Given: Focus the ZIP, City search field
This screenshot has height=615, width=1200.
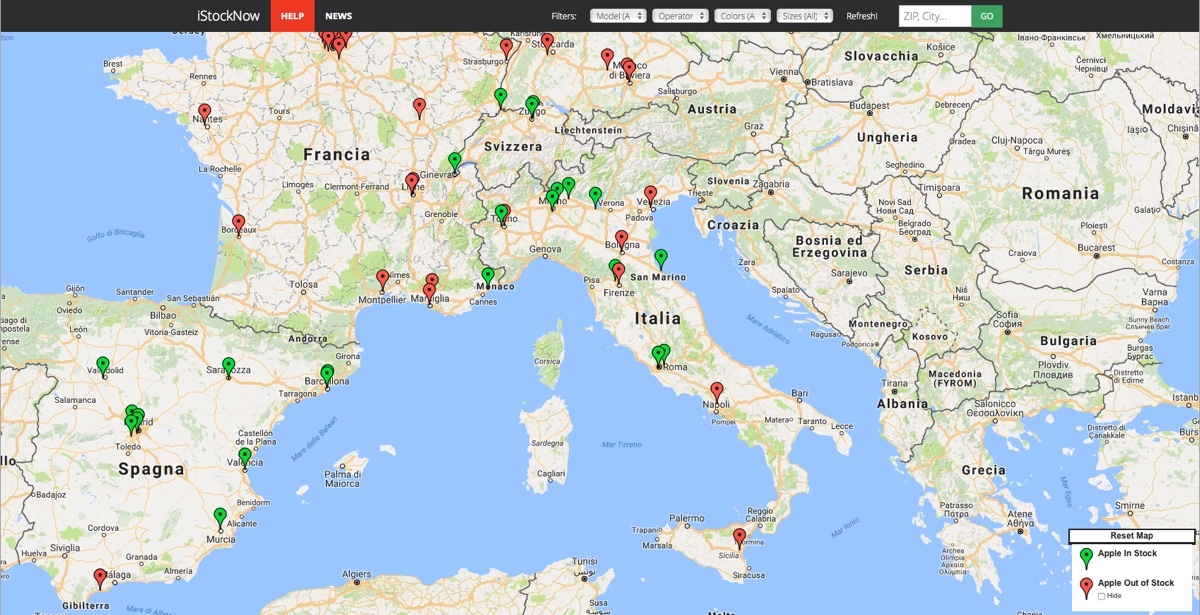Looking at the screenshot, I should pos(935,16).
